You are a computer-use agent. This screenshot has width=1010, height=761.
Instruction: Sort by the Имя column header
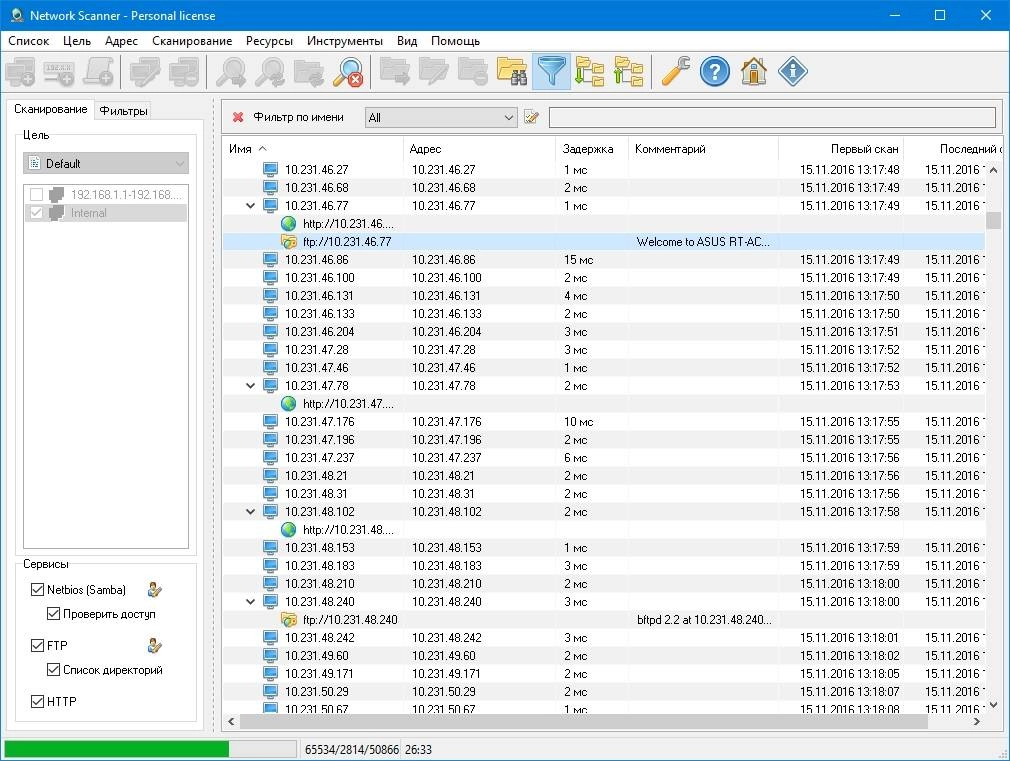coord(312,149)
